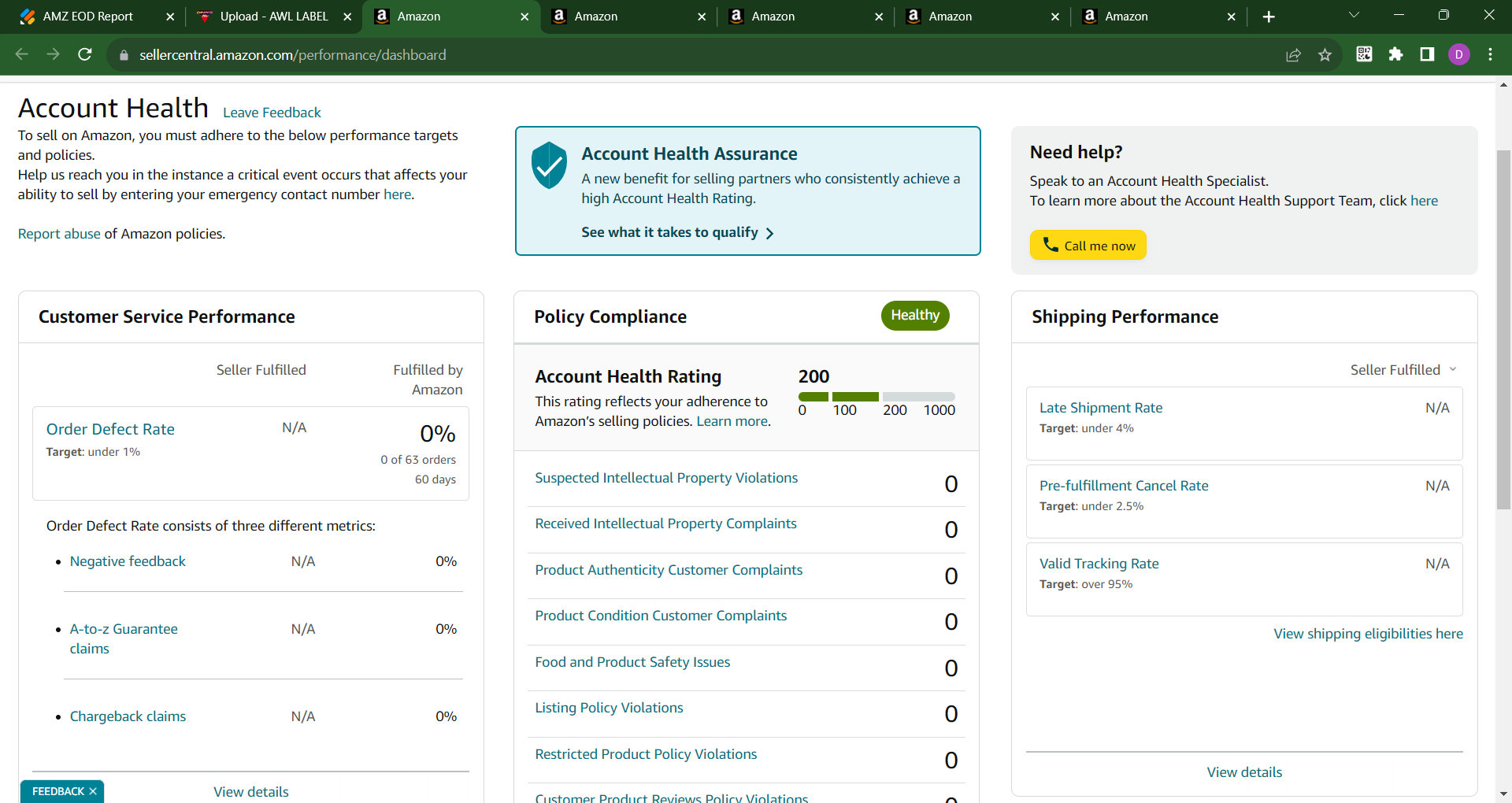Screen dimensions: 1512x803
Task: Open the tab search dropdown arrow
Action: click(x=1354, y=15)
